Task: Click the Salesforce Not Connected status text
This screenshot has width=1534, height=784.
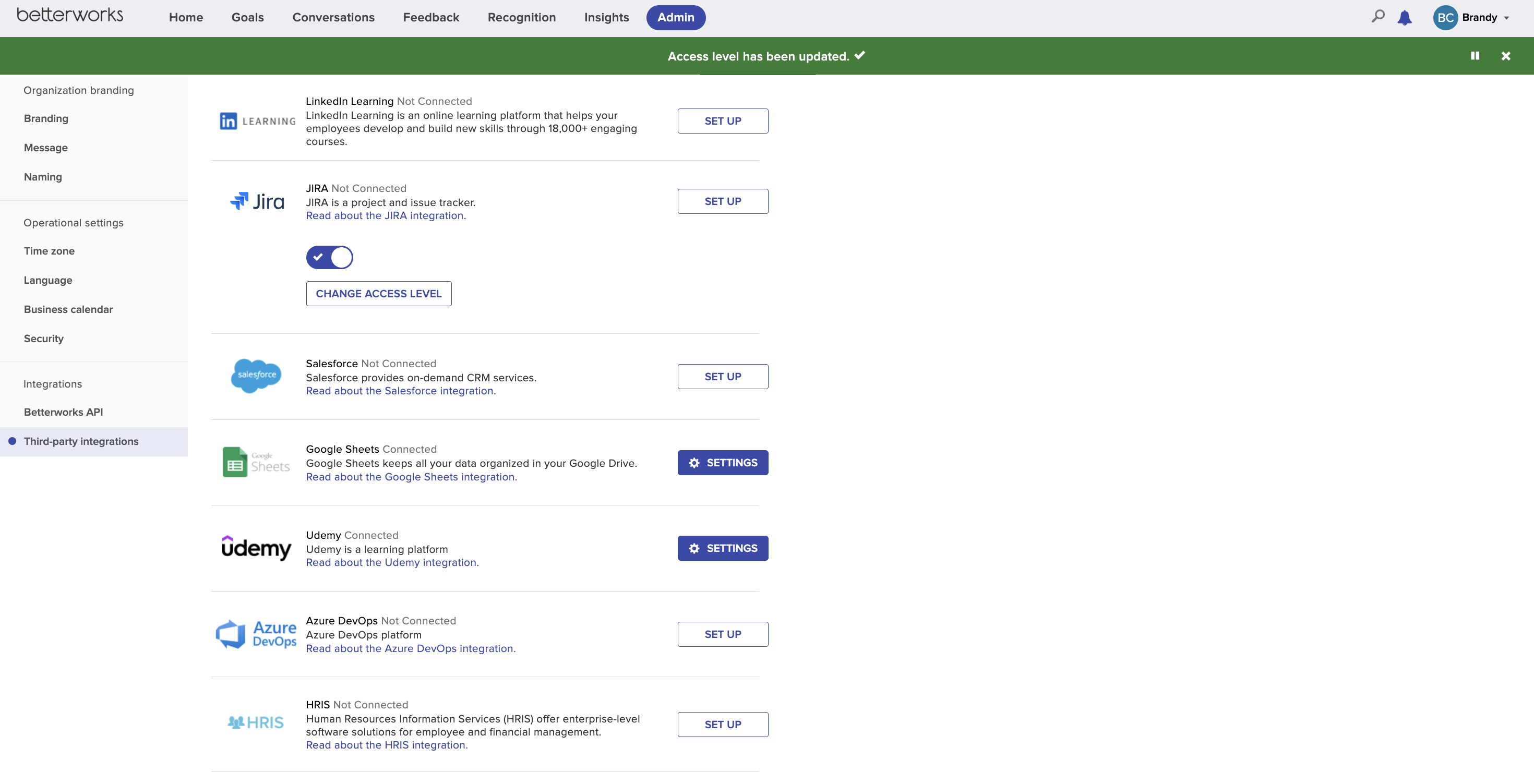Action: coord(399,363)
